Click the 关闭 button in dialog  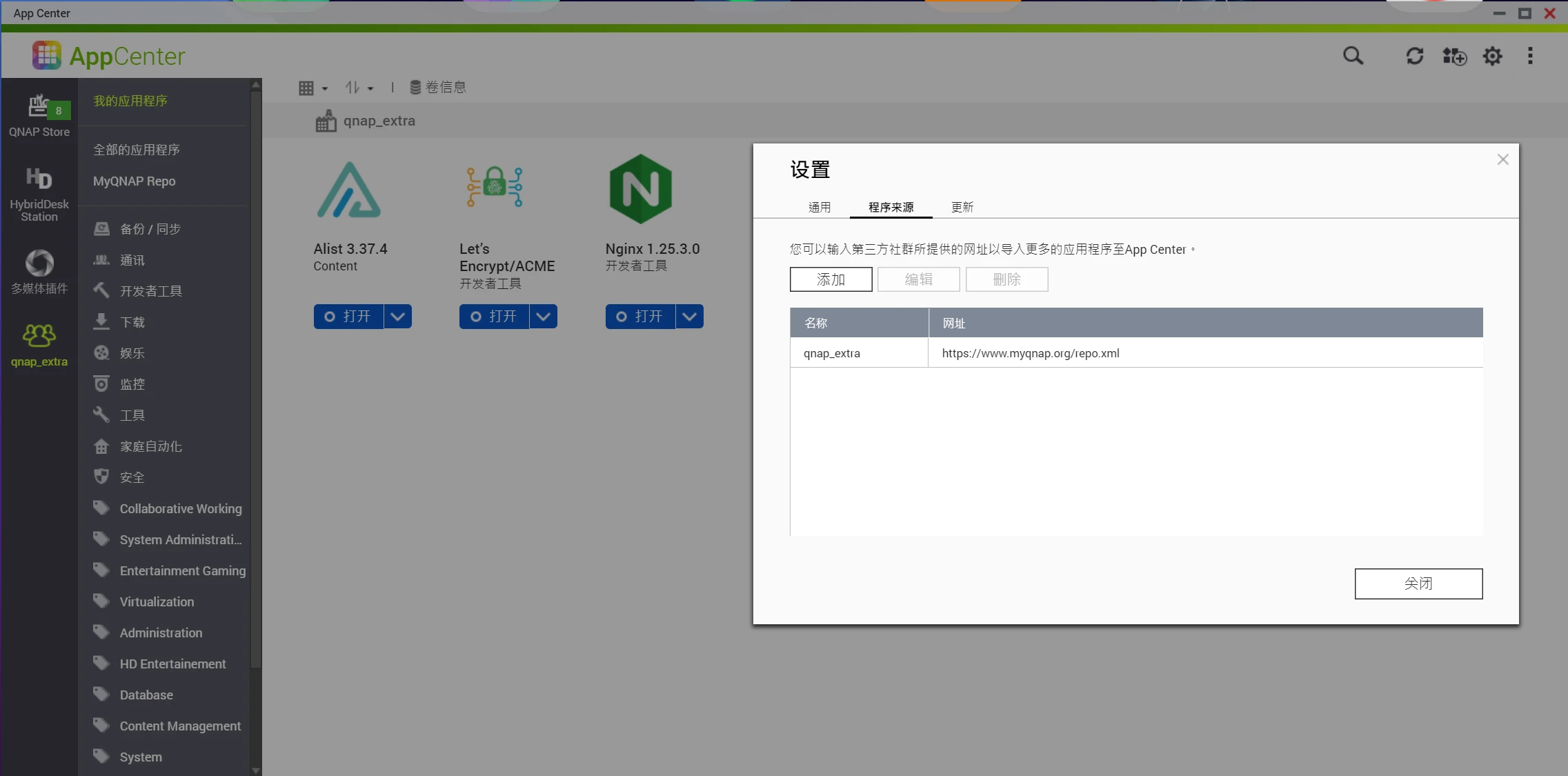[1418, 584]
